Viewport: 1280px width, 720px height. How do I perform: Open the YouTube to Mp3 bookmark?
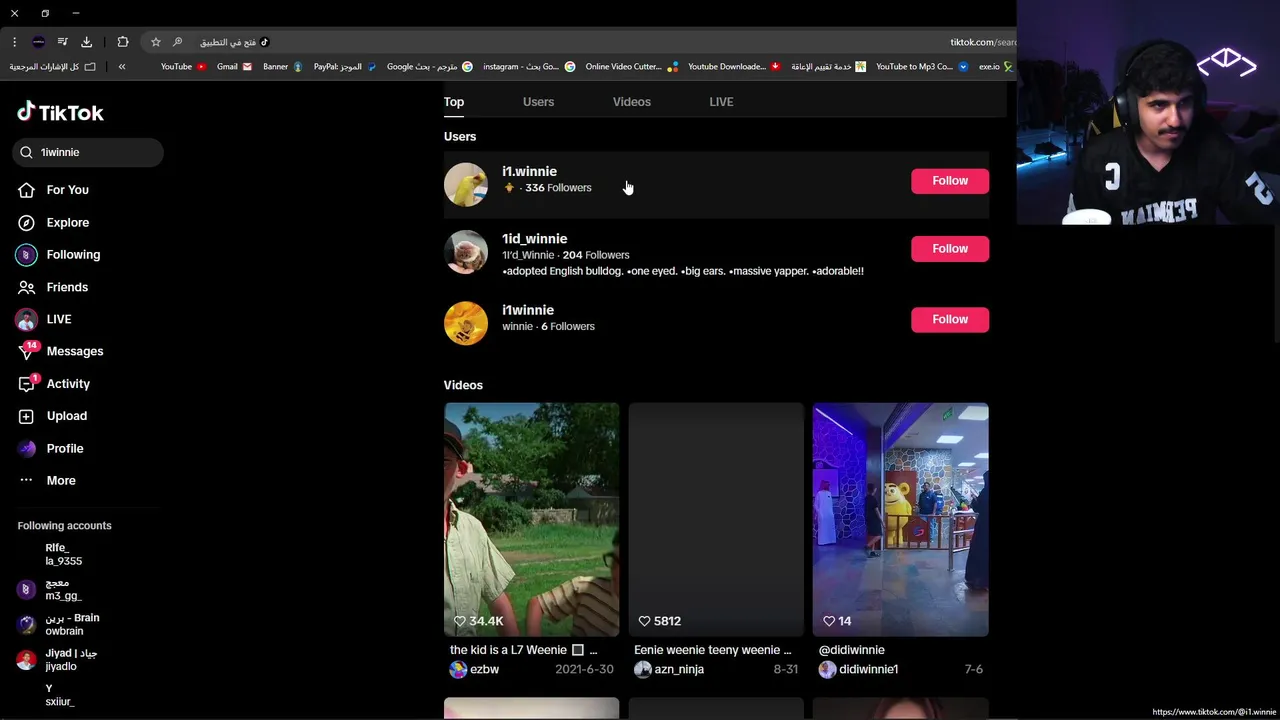[922, 67]
